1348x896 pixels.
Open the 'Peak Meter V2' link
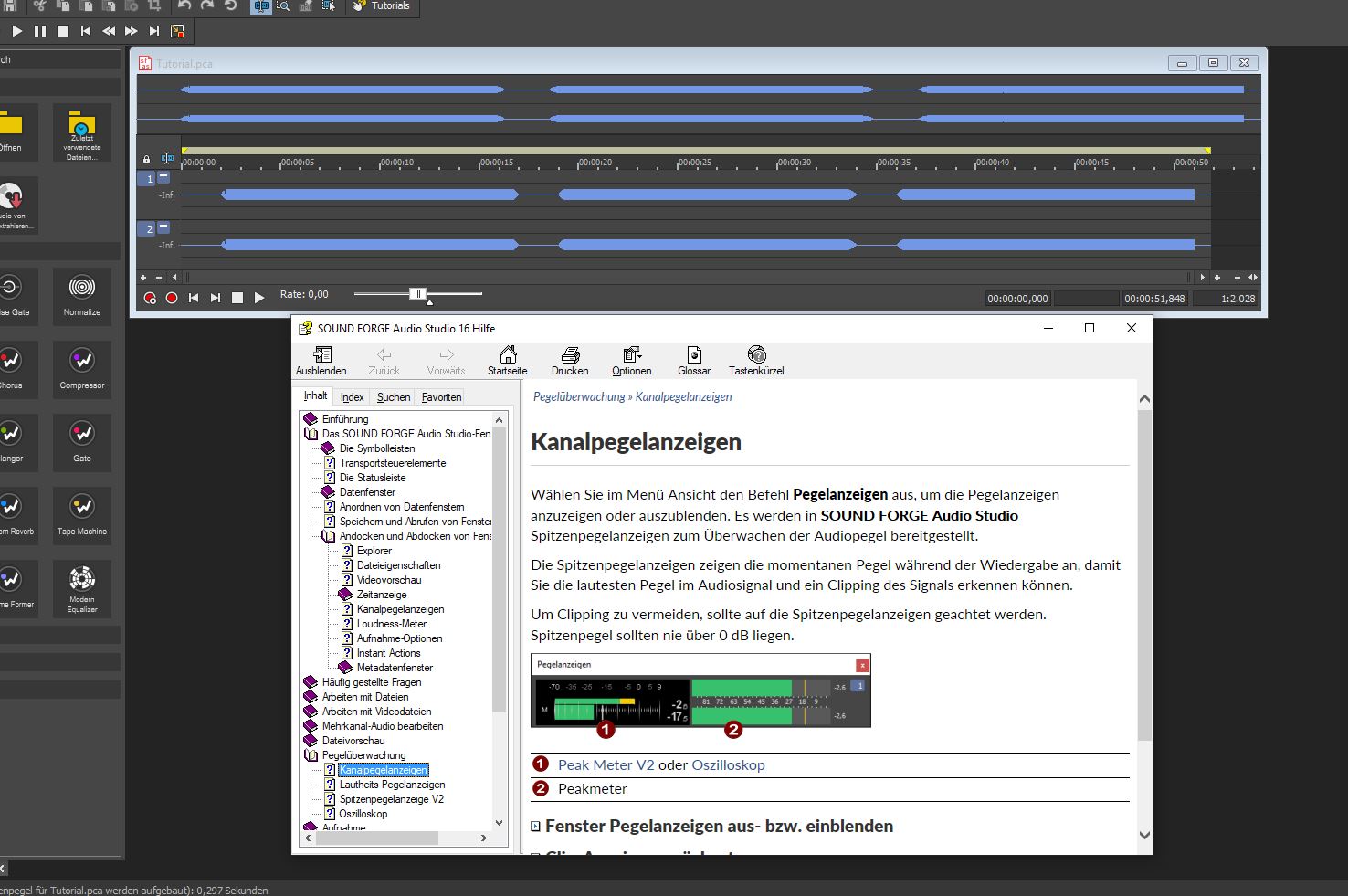point(606,765)
